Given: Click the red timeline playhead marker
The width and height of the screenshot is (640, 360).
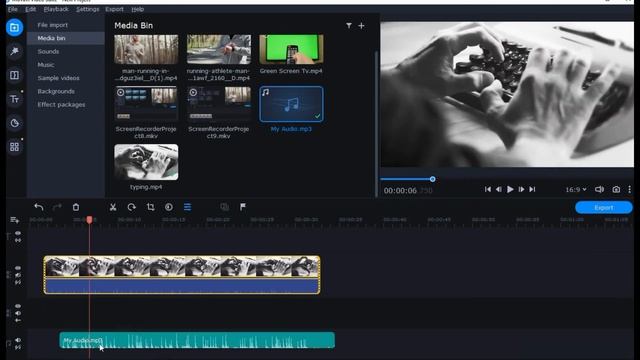Looking at the screenshot, I should (x=89, y=220).
